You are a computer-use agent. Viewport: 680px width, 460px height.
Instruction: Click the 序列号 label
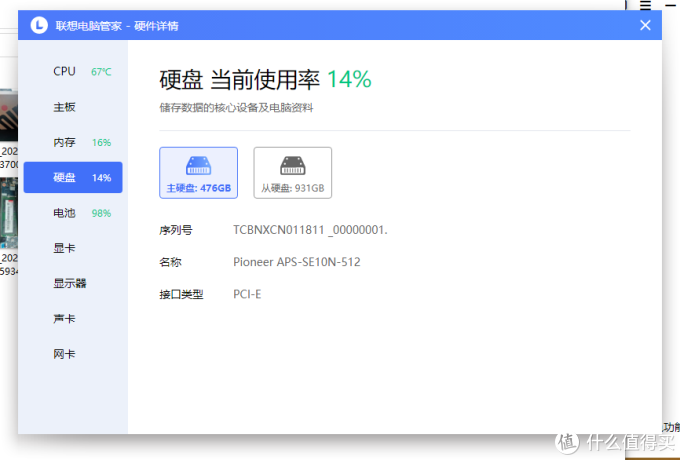pos(176,230)
